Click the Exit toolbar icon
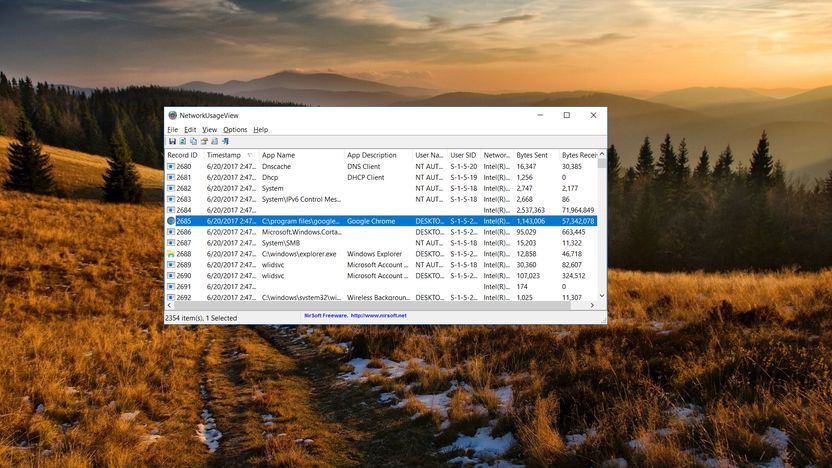This screenshot has height=468, width=832. (x=225, y=141)
